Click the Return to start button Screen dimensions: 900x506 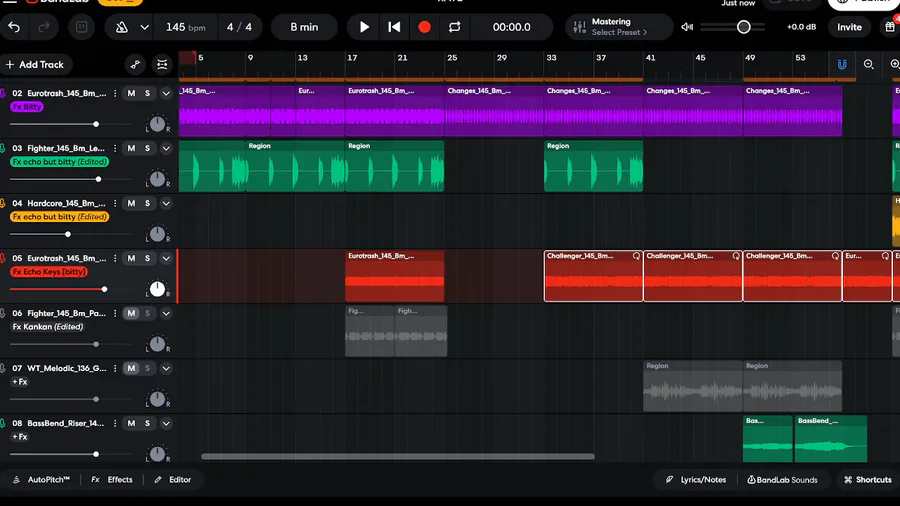[x=394, y=27]
